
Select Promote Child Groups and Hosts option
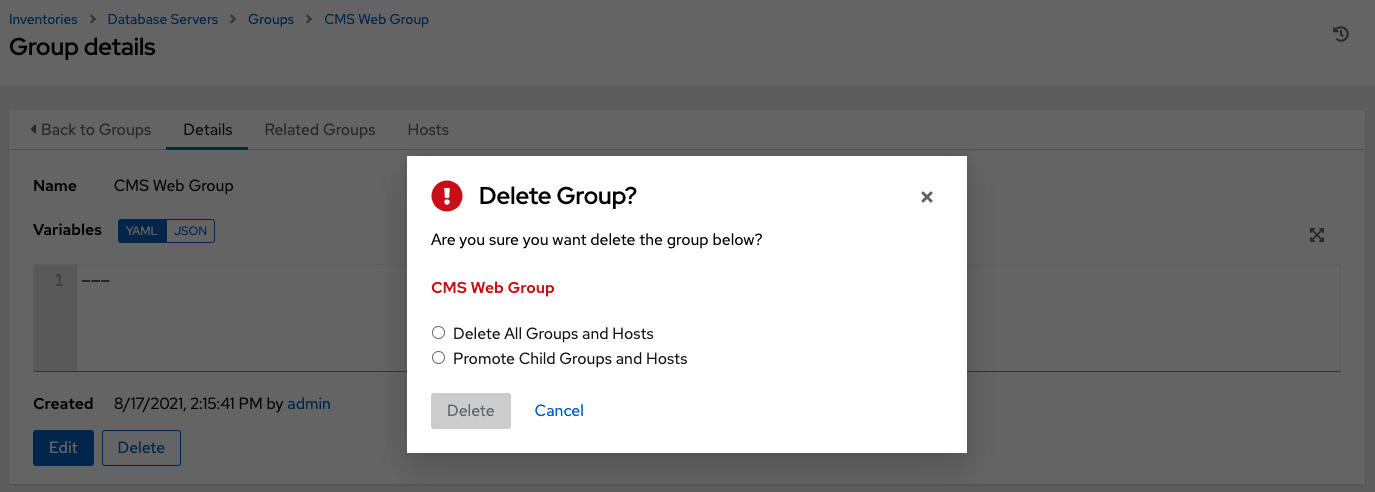(438, 358)
